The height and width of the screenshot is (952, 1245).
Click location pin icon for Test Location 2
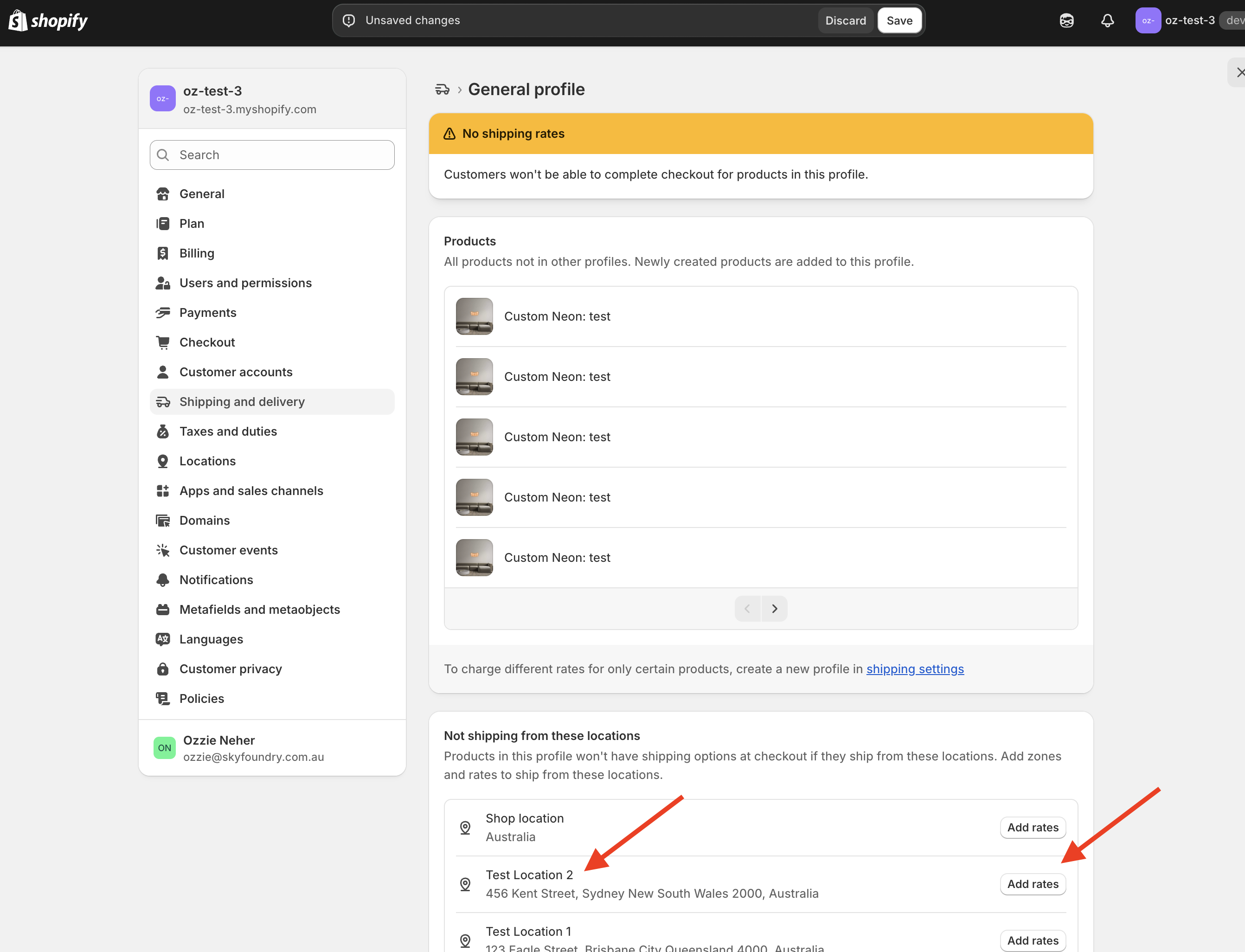(x=465, y=884)
